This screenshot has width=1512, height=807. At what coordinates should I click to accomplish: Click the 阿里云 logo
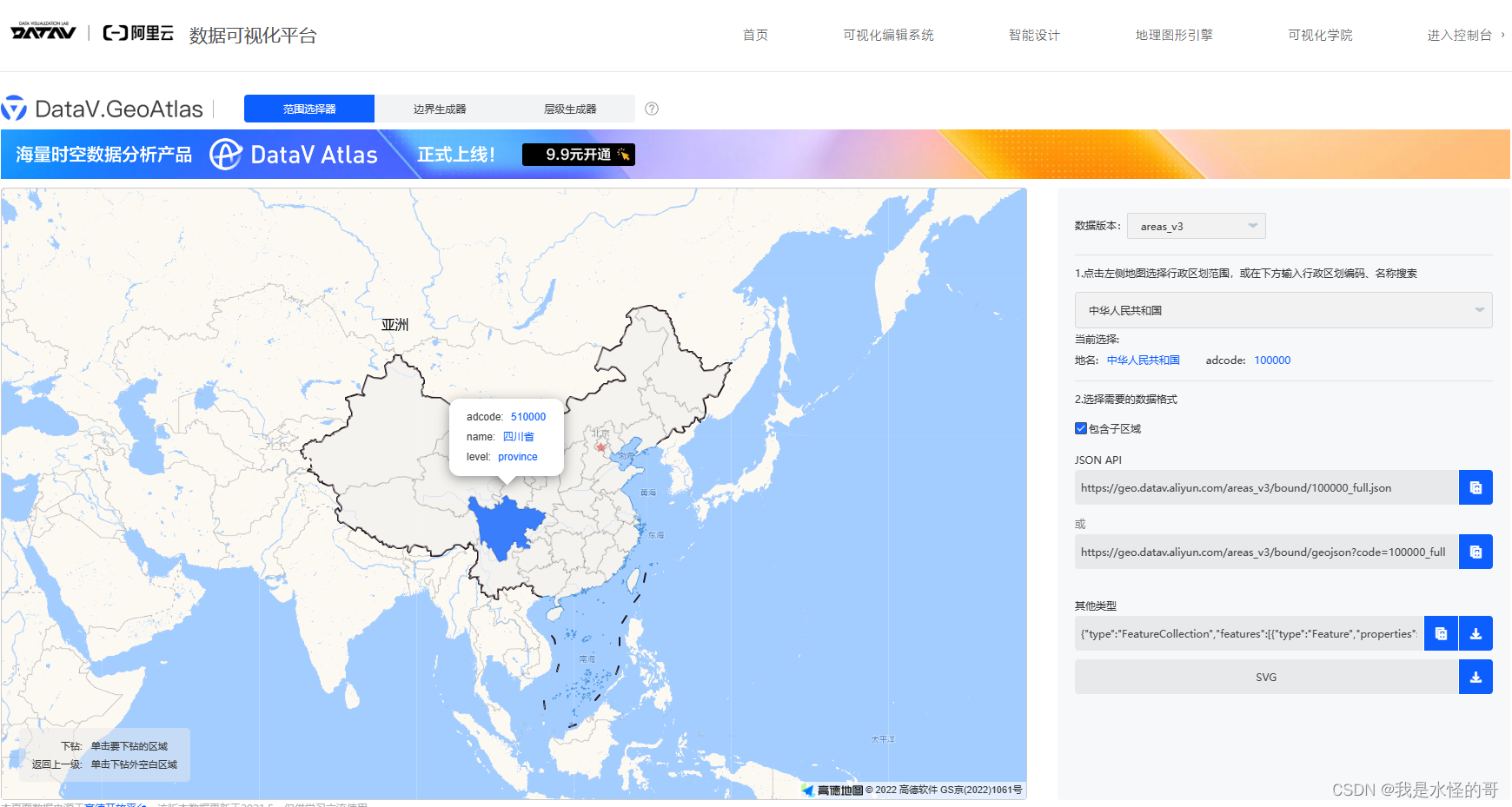(138, 33)
